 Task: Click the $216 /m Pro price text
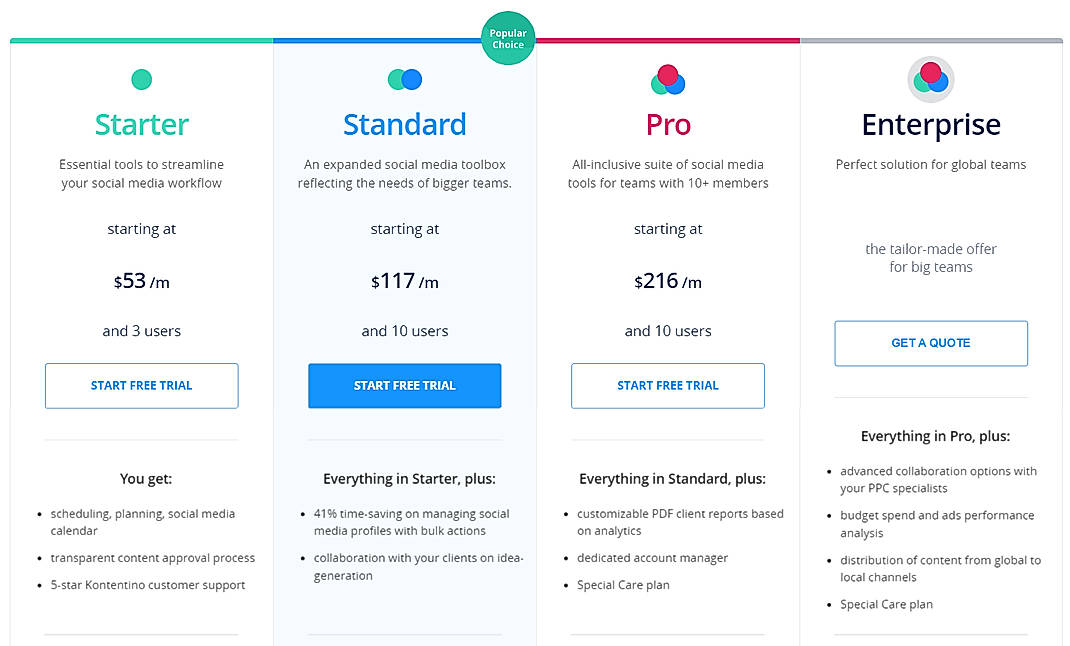pos(667,281)
